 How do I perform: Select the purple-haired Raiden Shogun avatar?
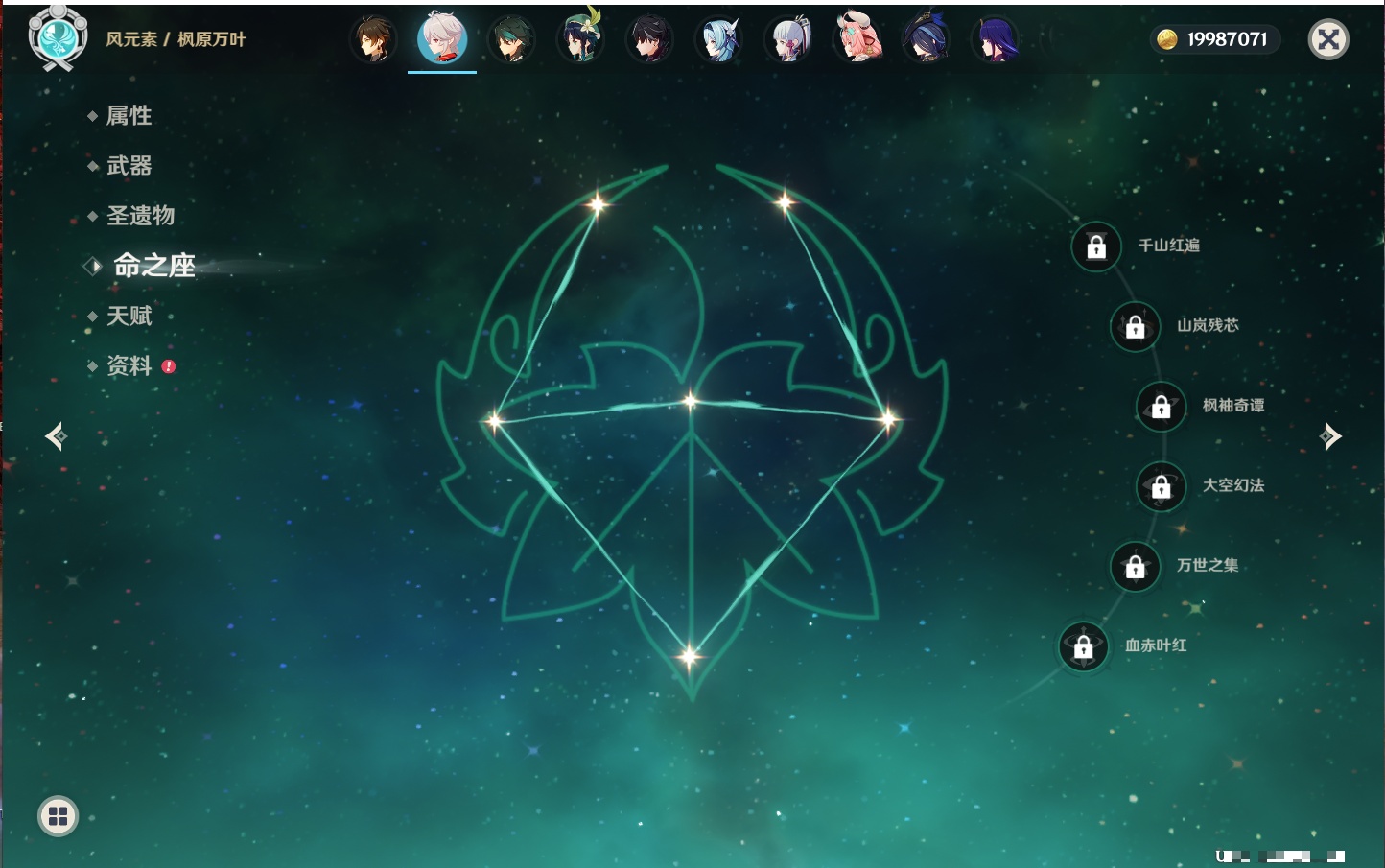(x=996, y=40)
